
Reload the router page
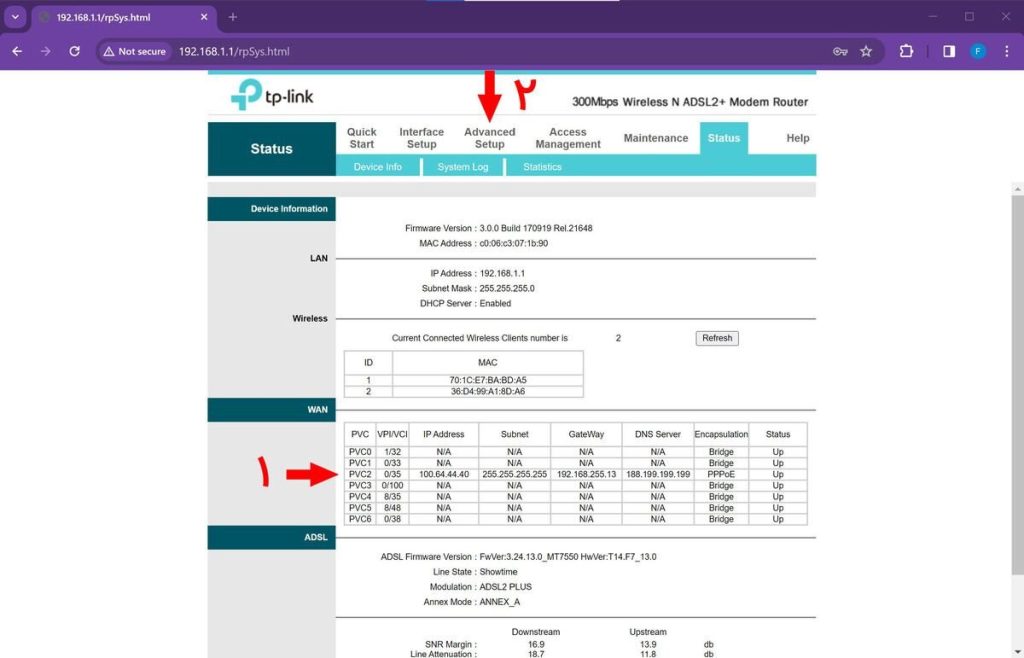coord(74,51)
